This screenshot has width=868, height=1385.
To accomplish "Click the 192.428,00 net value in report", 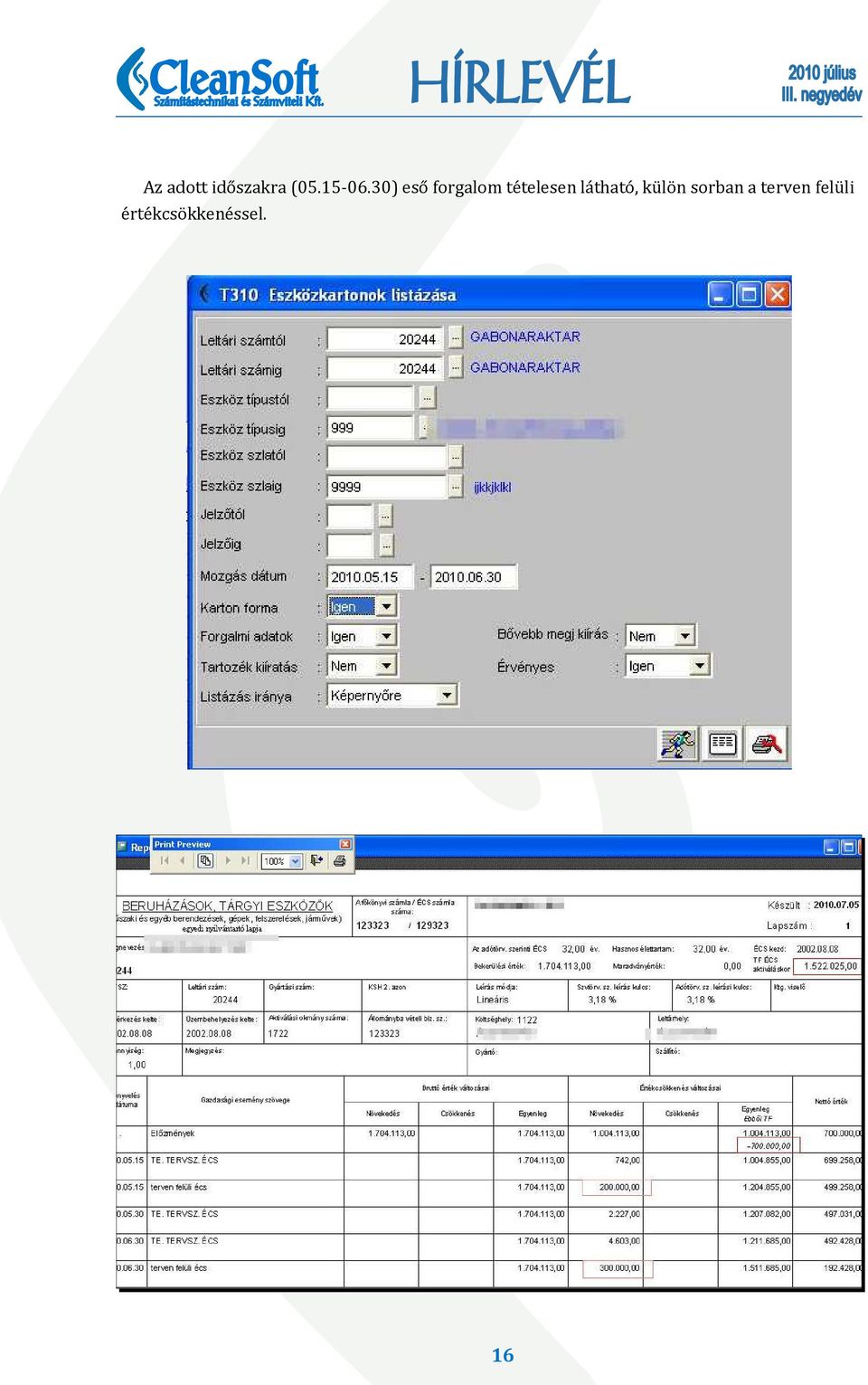I will coord(842,1268).
